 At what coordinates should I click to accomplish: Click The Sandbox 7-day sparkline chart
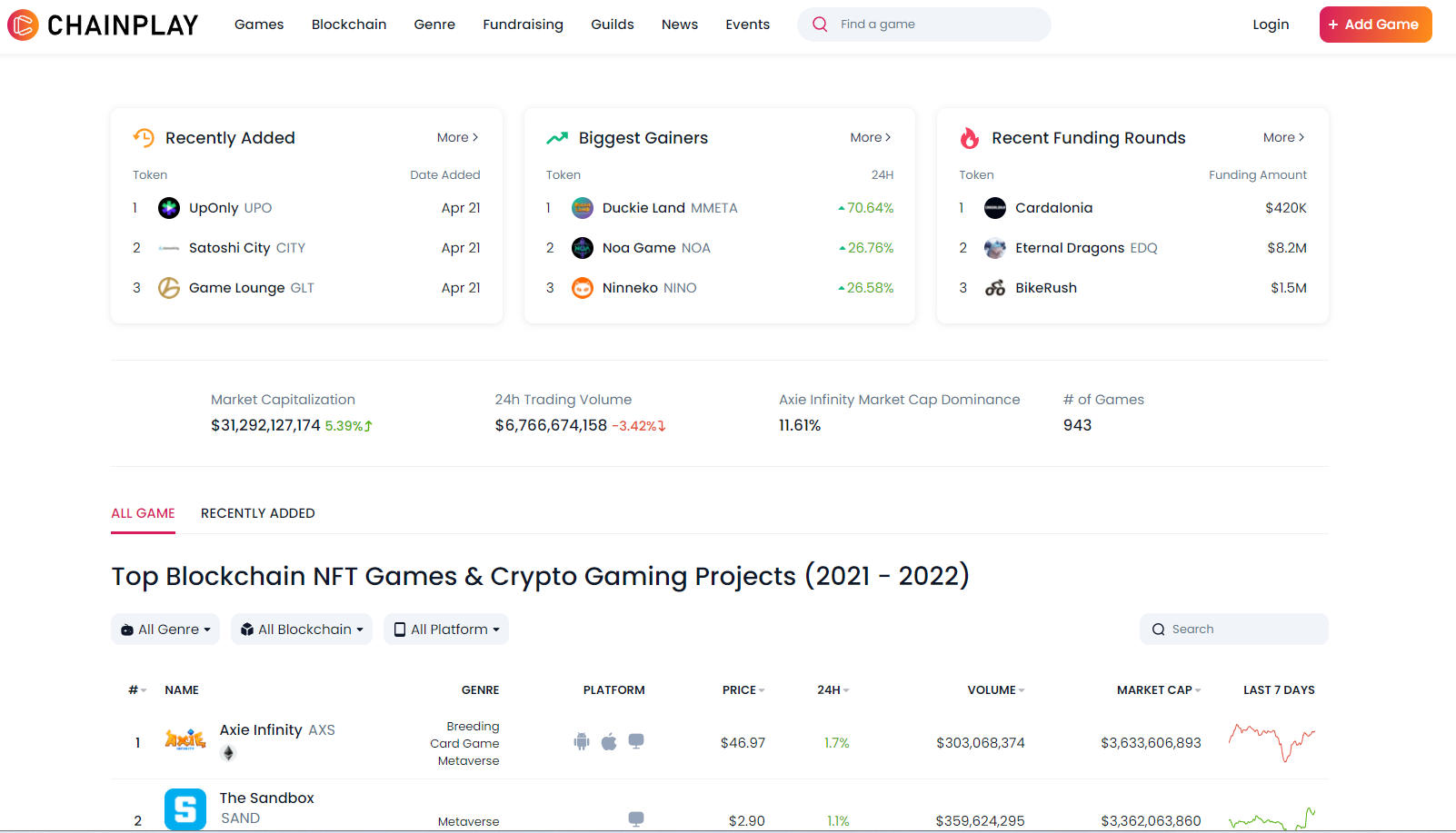(1272, 818)
